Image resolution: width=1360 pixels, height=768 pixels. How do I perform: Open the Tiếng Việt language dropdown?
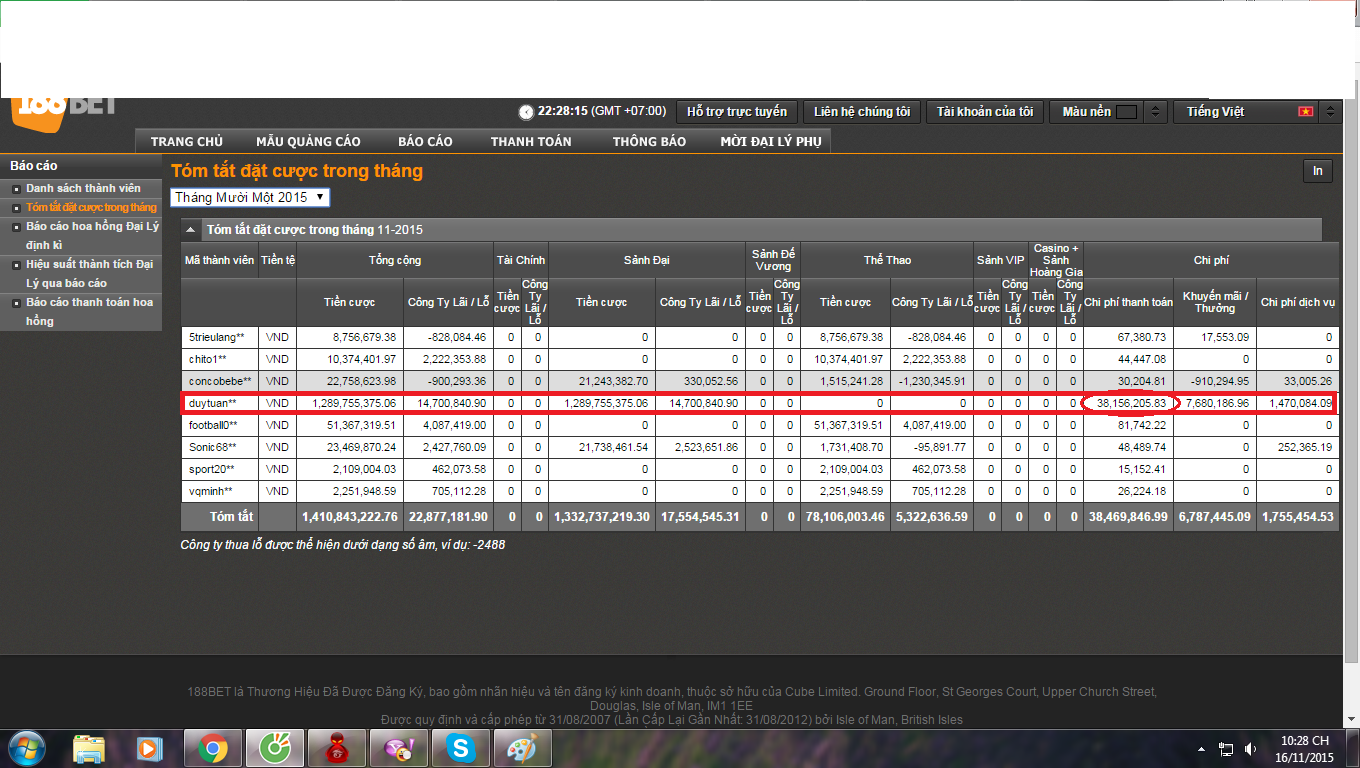pyautogui.click(x=1257, y=112)
